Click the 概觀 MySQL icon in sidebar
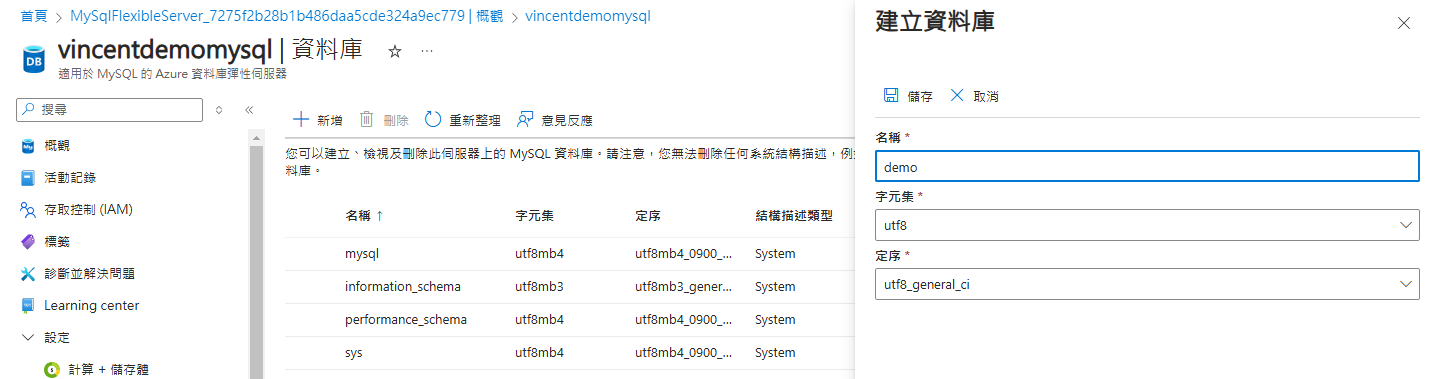 (x=28, y=146)
